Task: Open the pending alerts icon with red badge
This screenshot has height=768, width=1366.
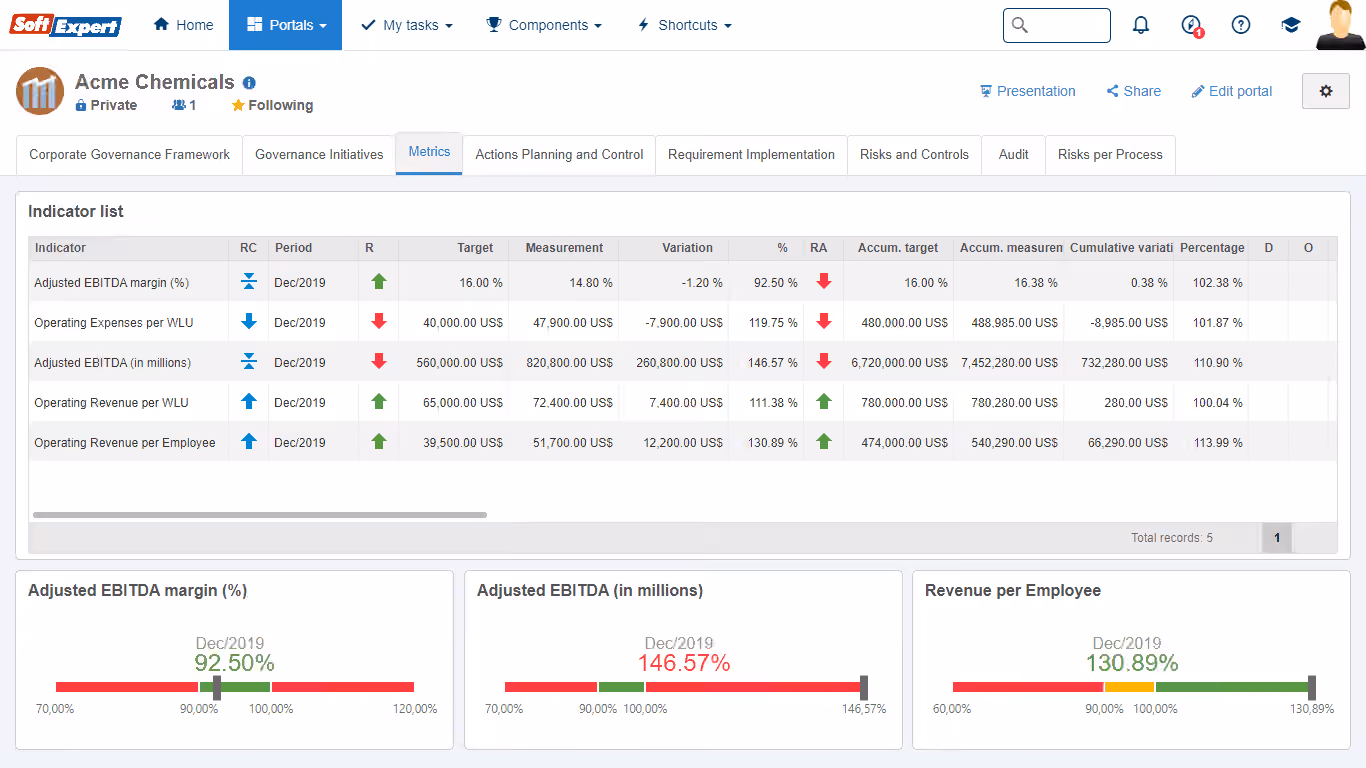Action: coord(1191,26)
